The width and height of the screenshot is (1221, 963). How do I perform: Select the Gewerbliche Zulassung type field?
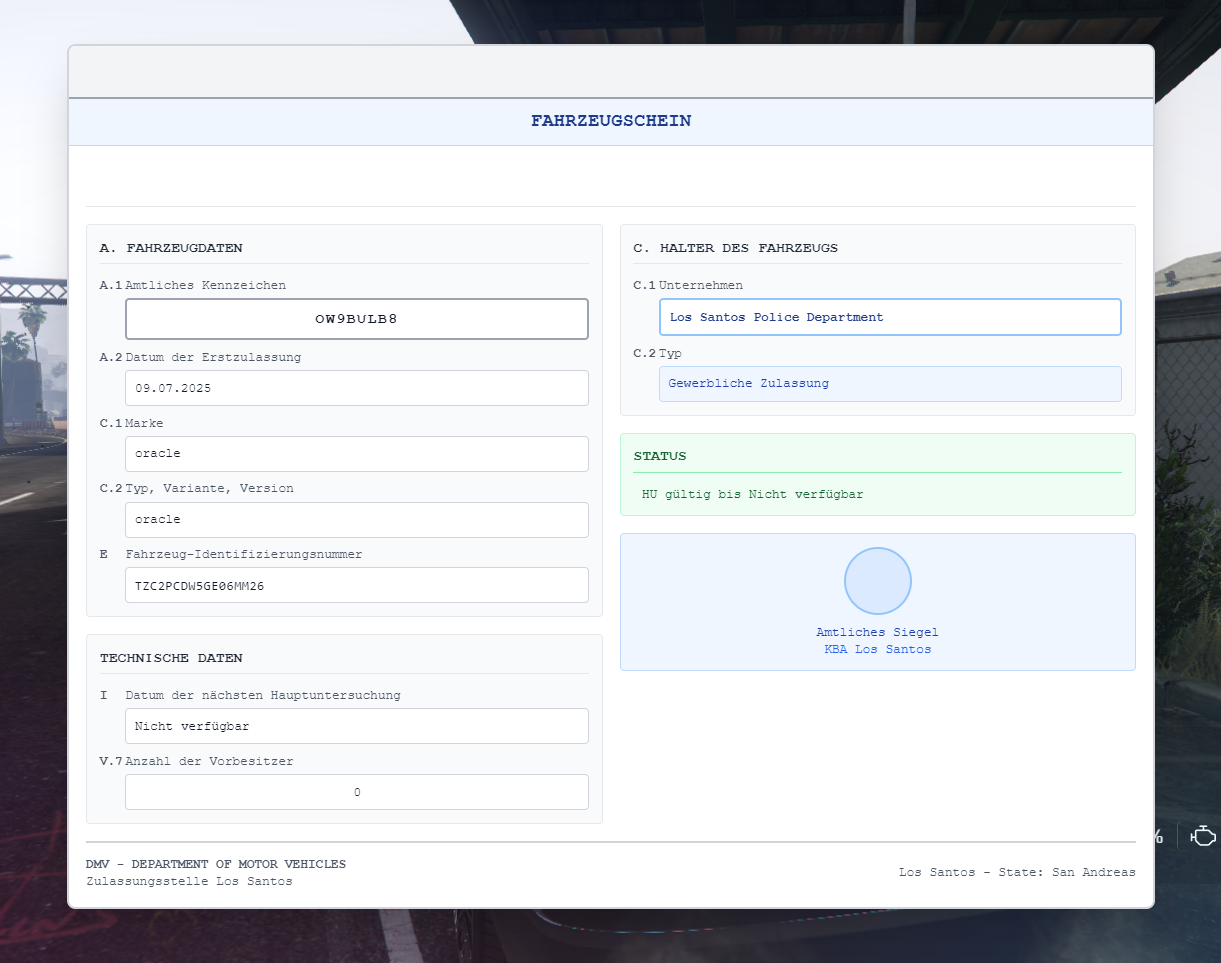click(x=889, y=384)
